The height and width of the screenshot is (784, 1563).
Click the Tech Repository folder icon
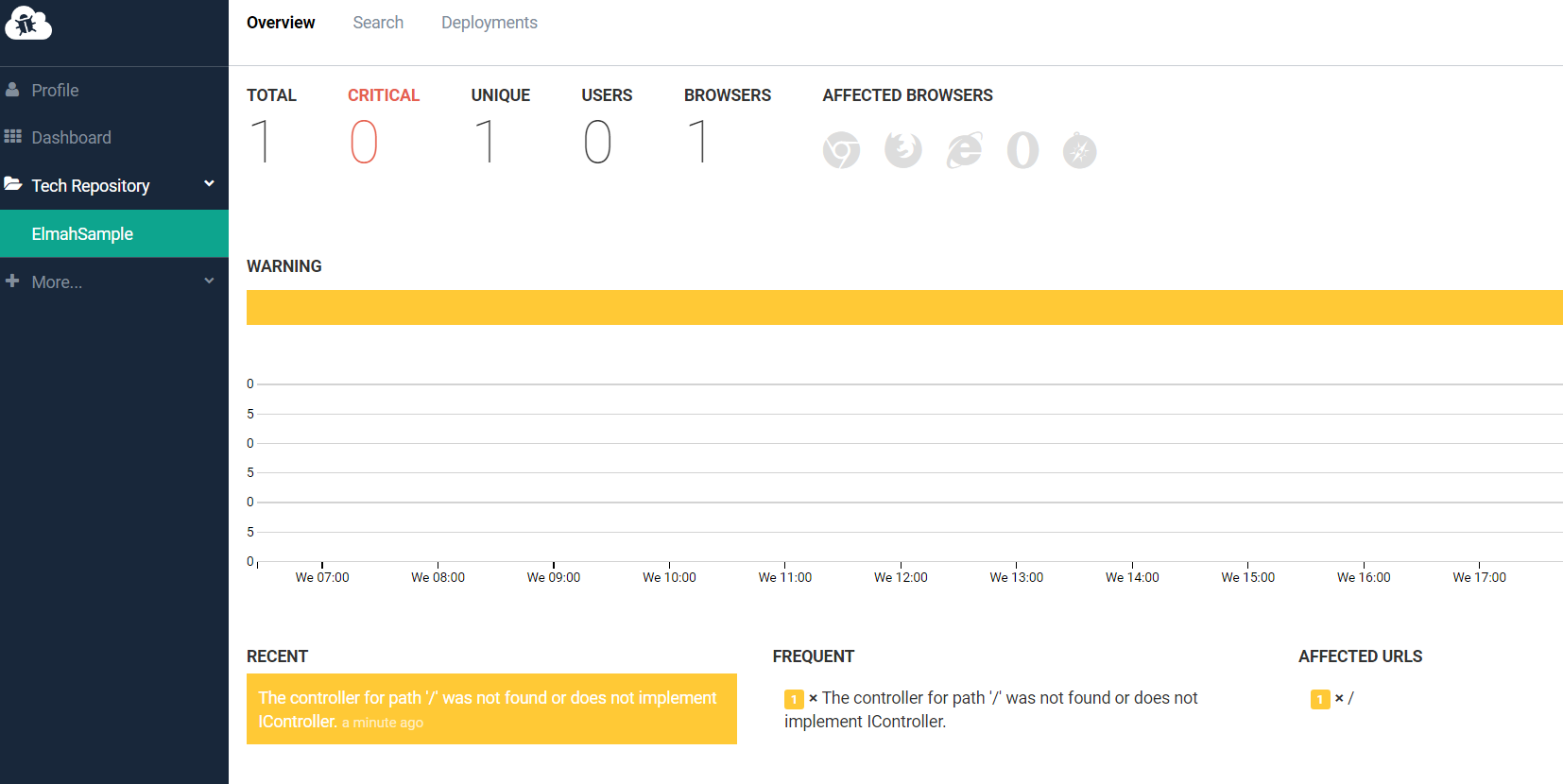[12, 184]
